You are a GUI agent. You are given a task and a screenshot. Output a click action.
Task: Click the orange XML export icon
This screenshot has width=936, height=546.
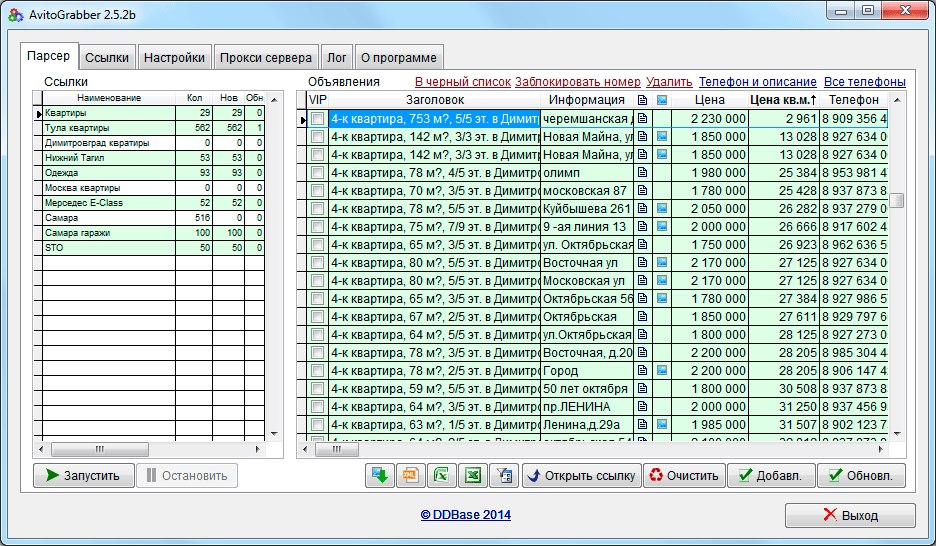pyautogui.click(x=410, y=476)
